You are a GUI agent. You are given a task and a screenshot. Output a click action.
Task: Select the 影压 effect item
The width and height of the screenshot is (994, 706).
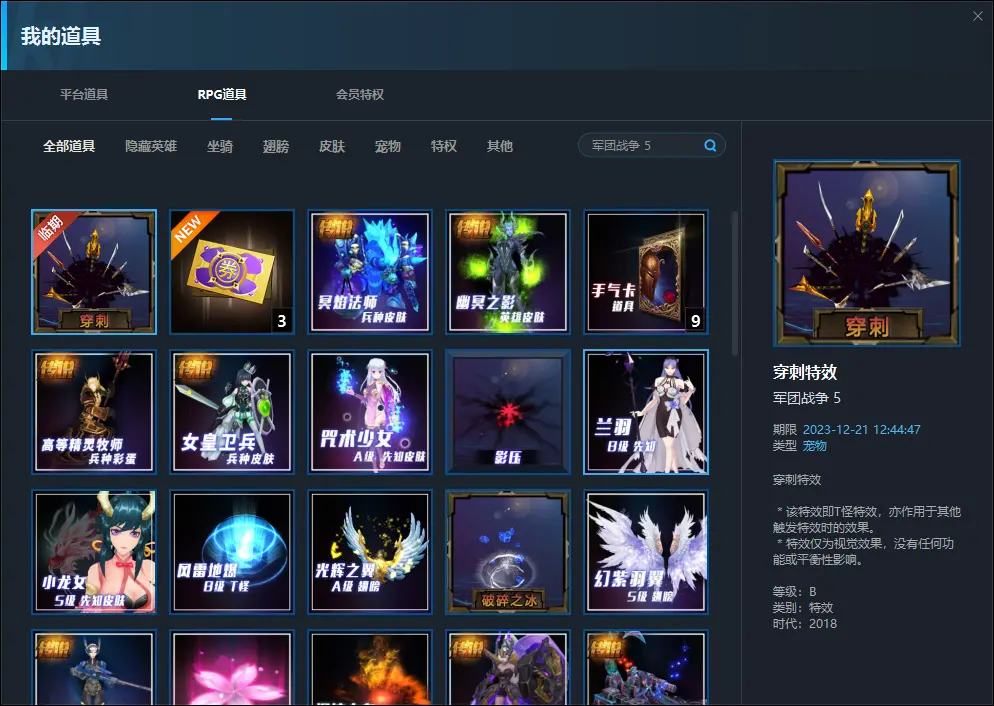click(508, 412)
